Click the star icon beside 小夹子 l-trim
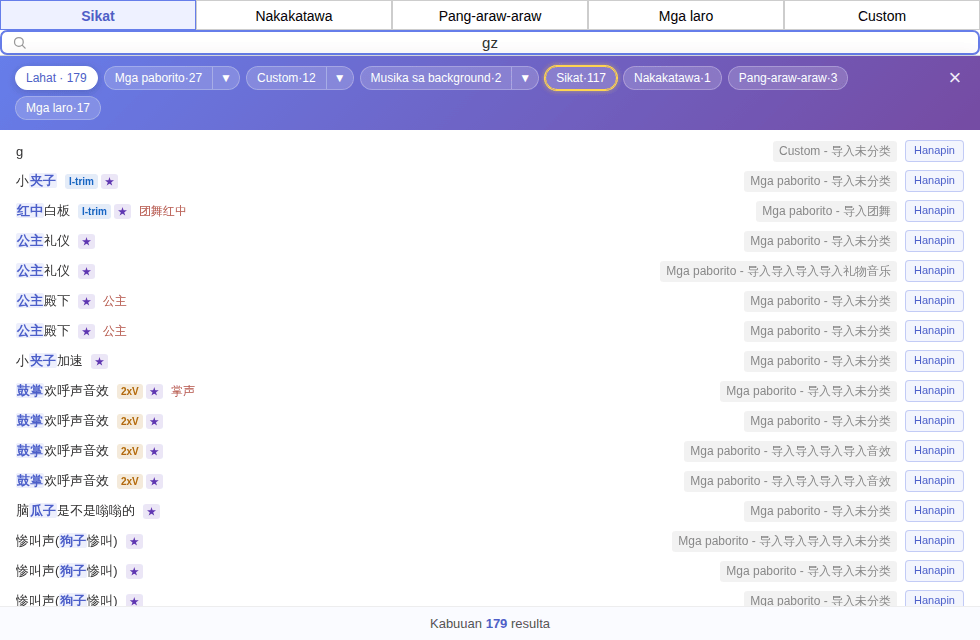This screenshot has height=640, width=980. pyautogui.click(x=109, y=181)
